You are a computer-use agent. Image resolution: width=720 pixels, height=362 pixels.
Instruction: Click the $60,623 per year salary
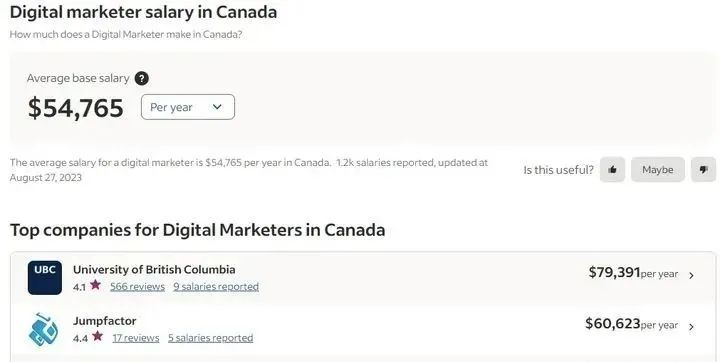coord(631,324)
